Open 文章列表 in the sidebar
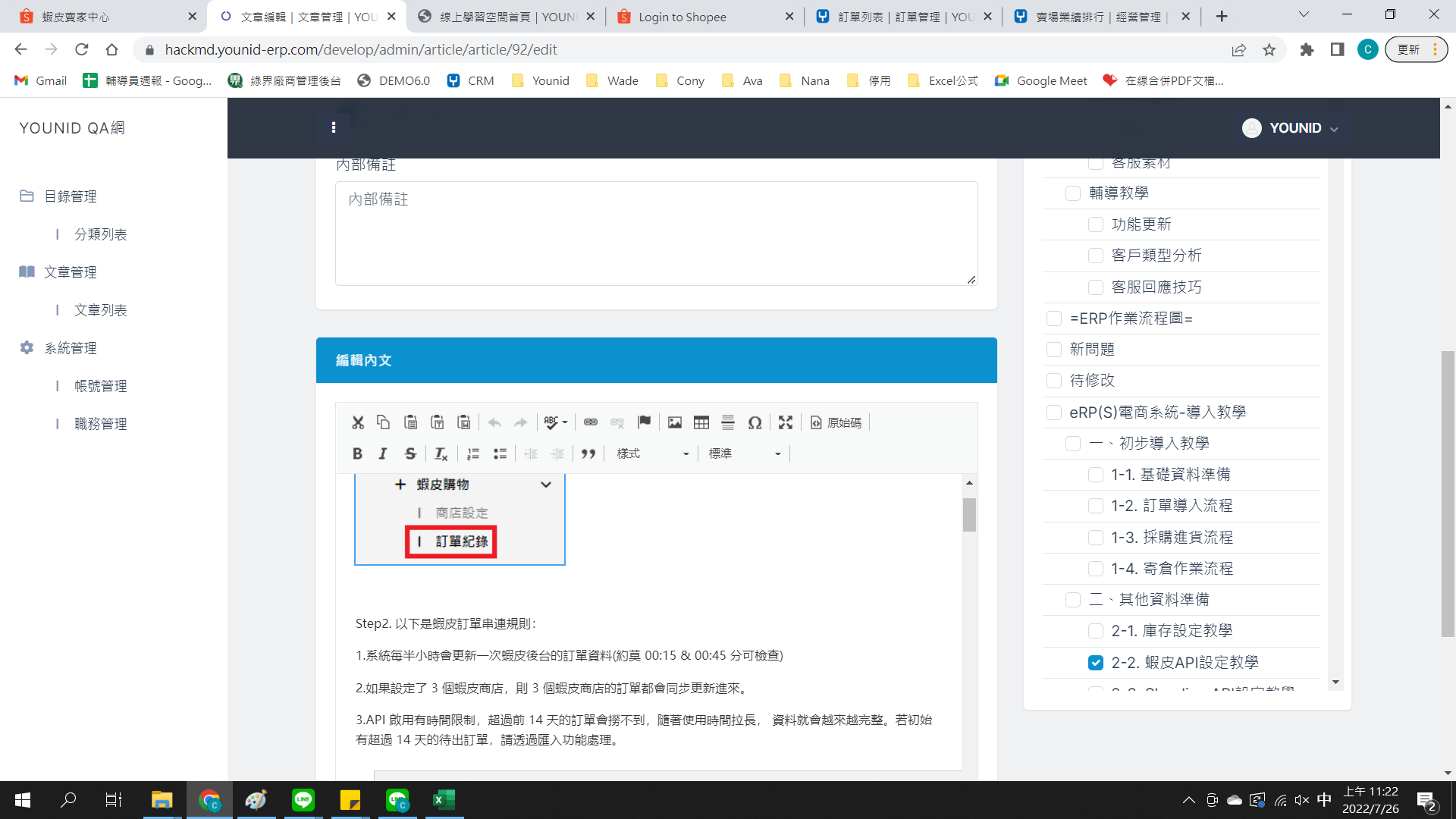This screenshot has width=1456, height=819. (x=100, y=310)
